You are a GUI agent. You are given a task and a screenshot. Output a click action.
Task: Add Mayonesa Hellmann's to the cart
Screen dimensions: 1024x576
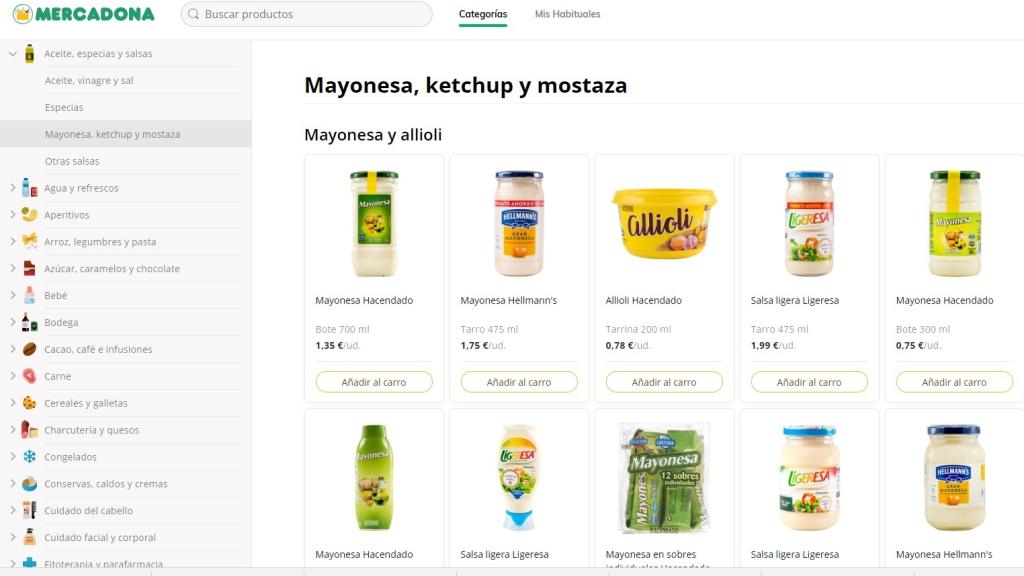518,381
